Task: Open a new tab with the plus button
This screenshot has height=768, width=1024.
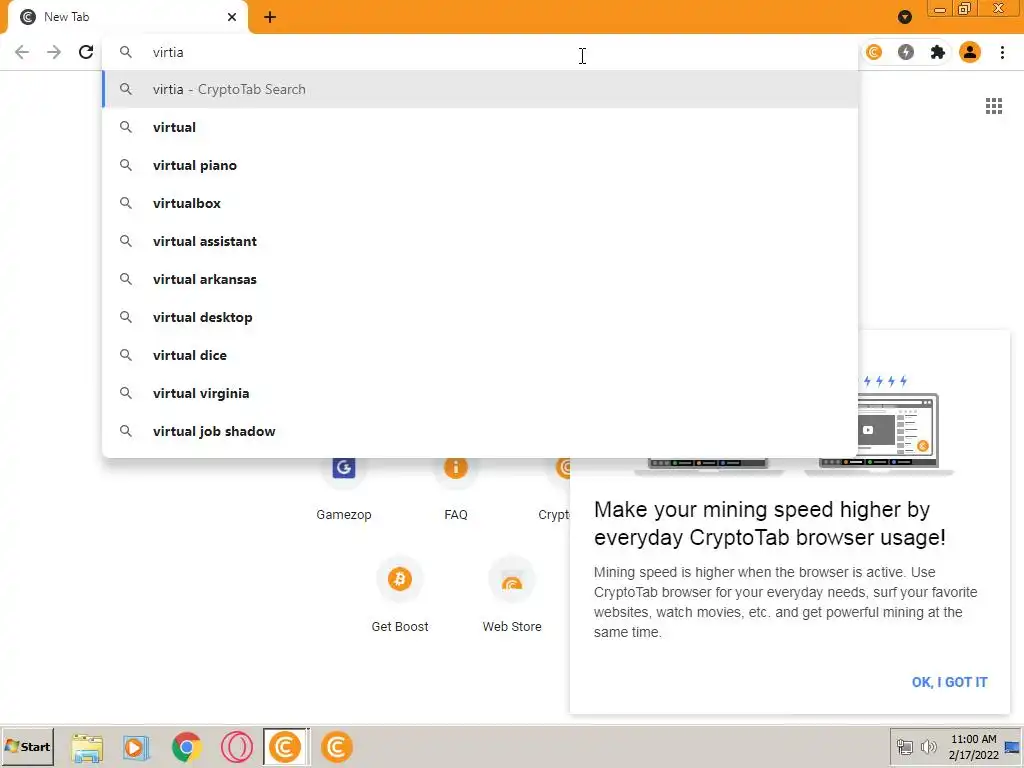Action: tap(270, 17)
